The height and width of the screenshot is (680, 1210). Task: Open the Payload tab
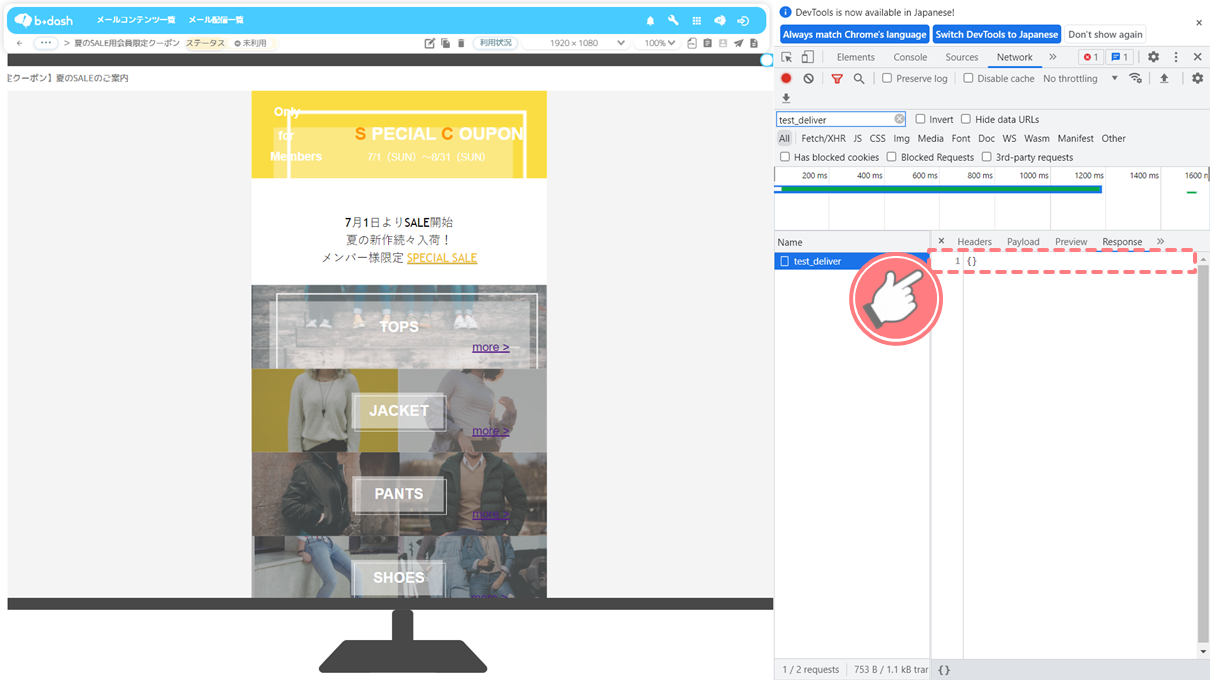[1023, 242]
